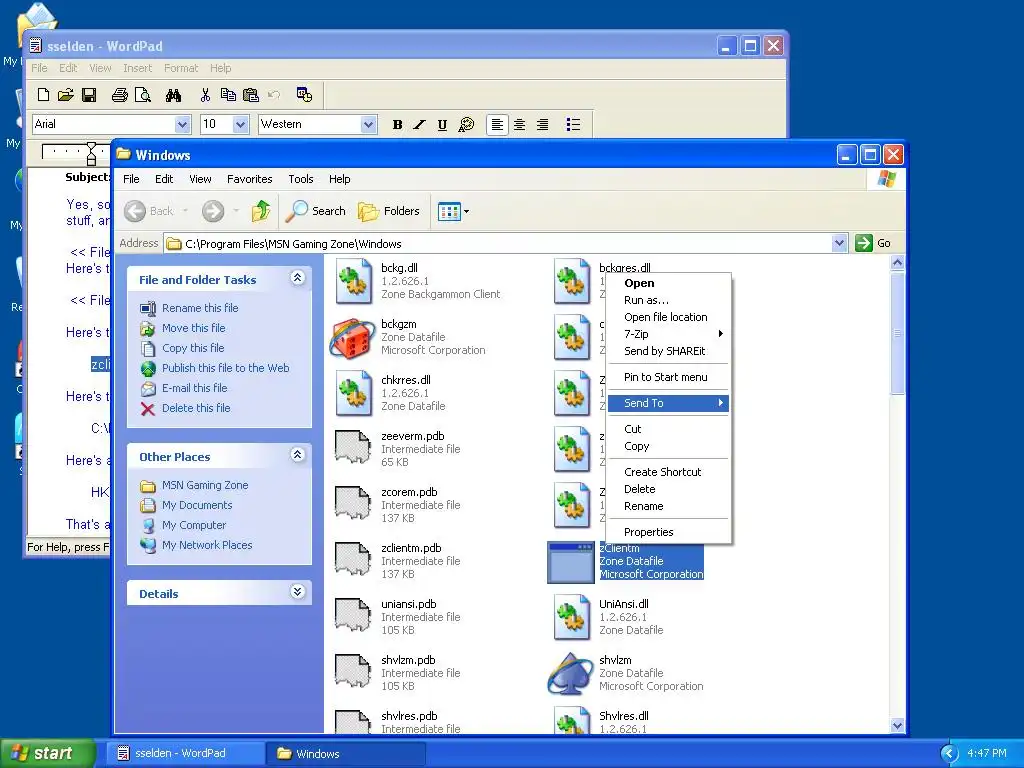Click the system tray expand arrow
This screenshot has height=768, width=1024.
[949, 754]
